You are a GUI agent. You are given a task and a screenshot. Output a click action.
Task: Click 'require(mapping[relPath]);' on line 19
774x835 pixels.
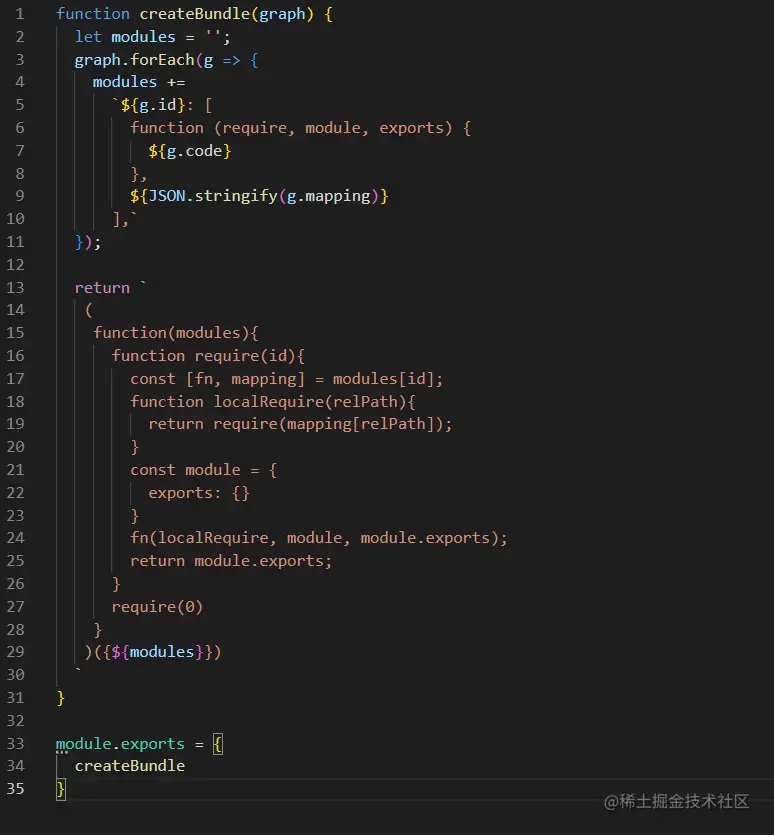(x=332, y=424)
